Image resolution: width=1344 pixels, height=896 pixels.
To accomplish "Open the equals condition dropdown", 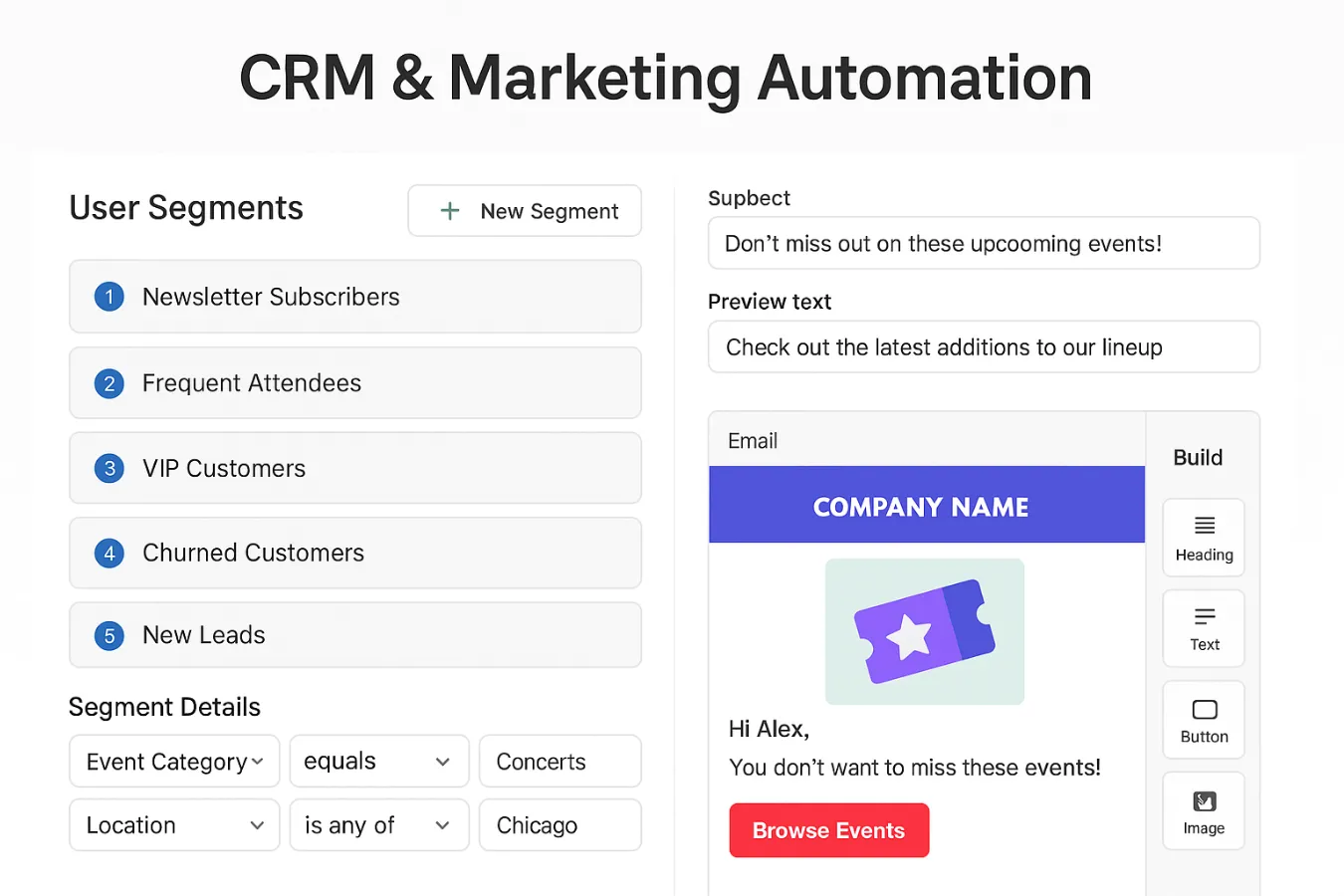I will [378, 761].
